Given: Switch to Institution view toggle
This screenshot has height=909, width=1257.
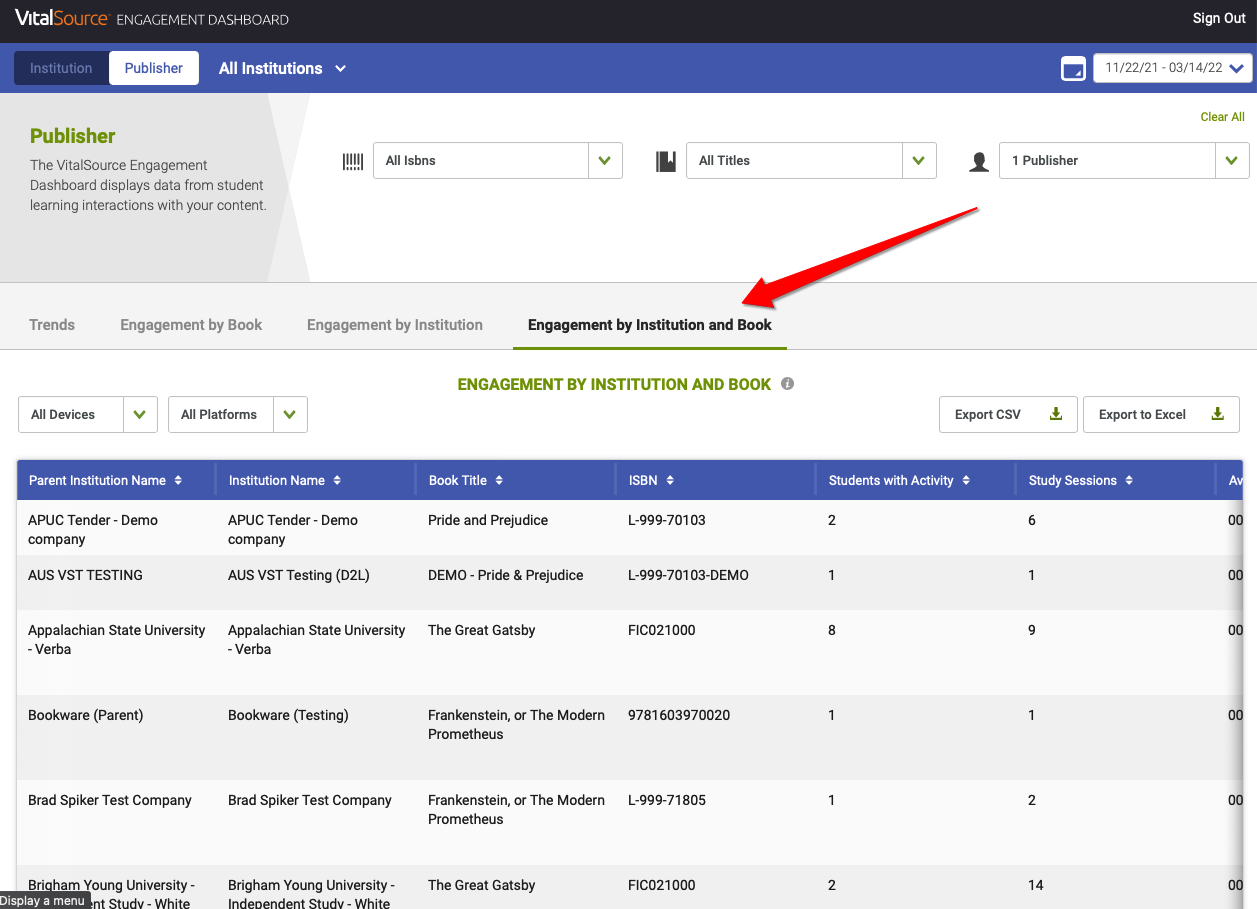Looking at the screenshot, I should [61, 68].
